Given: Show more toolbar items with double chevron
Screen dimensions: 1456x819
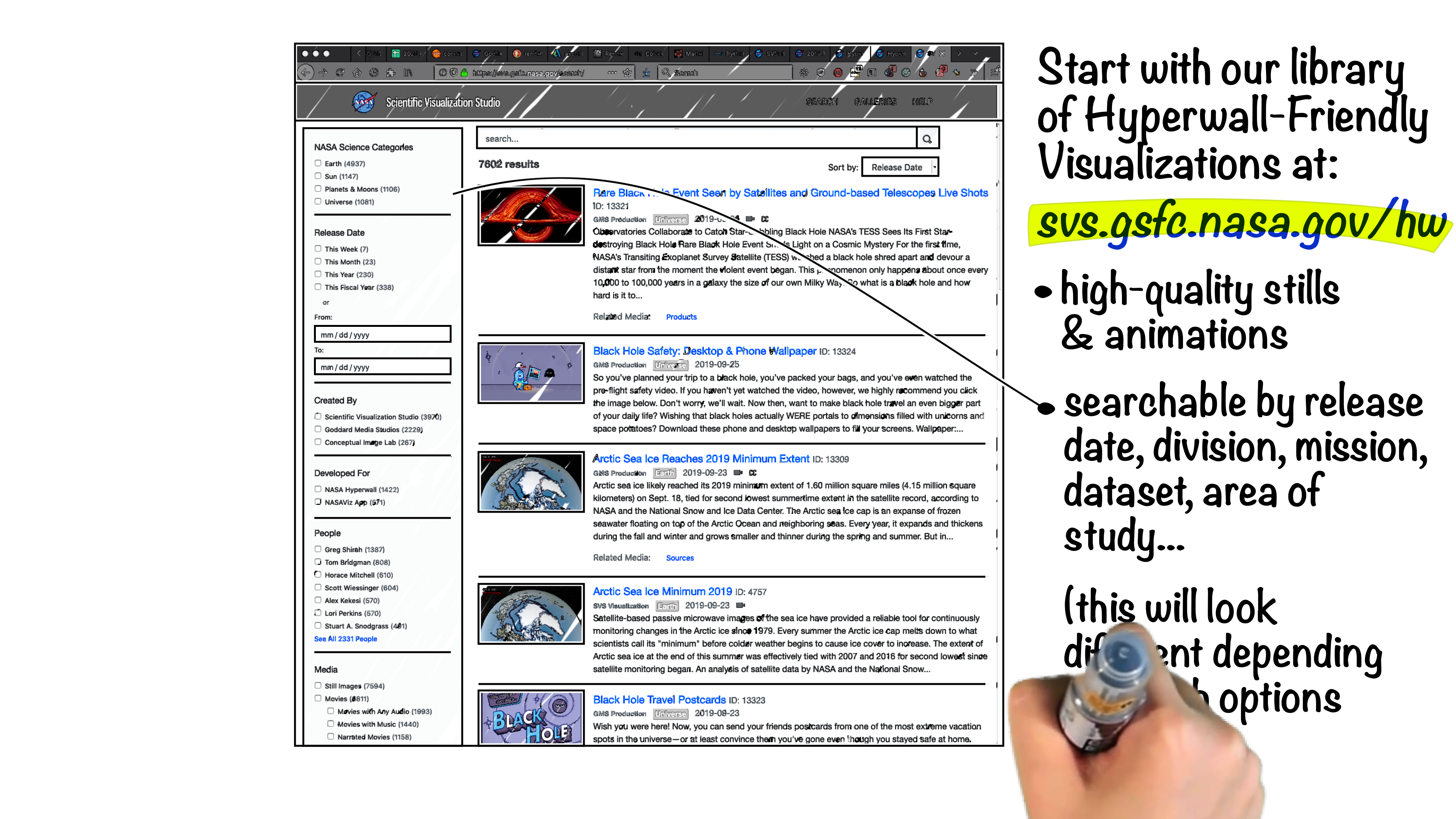Looking at the screenshot, I should (x=974, y=72).
